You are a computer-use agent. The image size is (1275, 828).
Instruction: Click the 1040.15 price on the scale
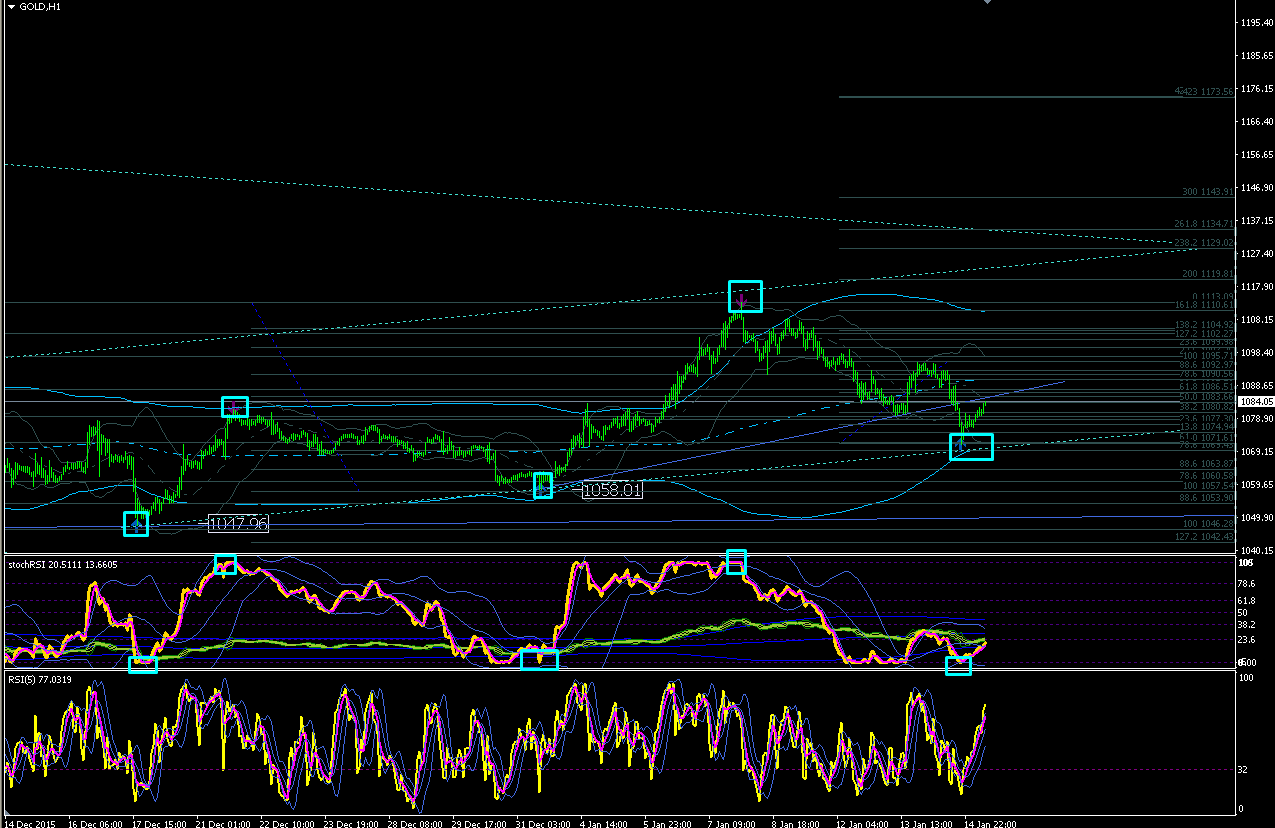point(1255,551)
